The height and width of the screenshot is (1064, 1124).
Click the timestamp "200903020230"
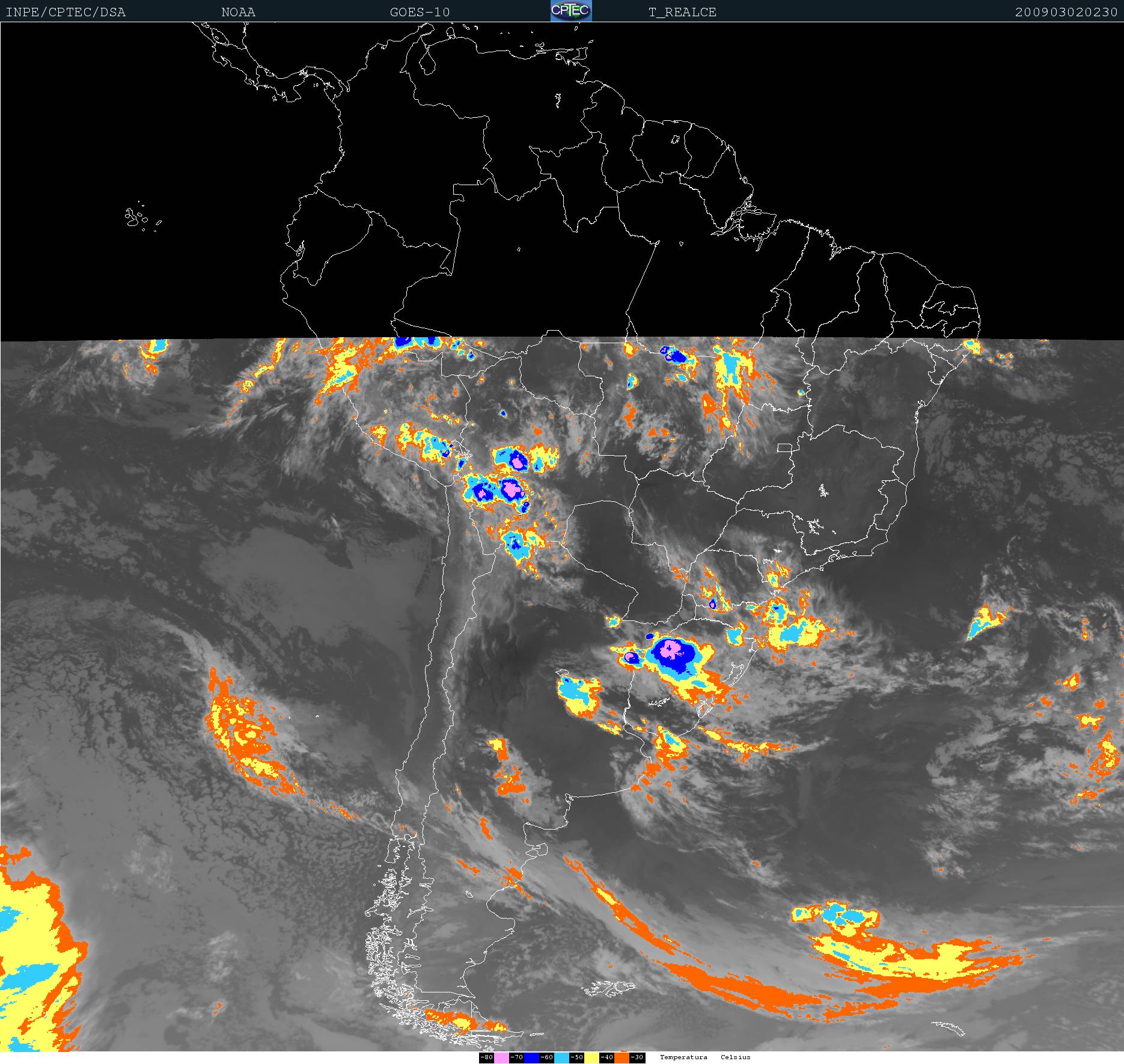coord(1066,12)
